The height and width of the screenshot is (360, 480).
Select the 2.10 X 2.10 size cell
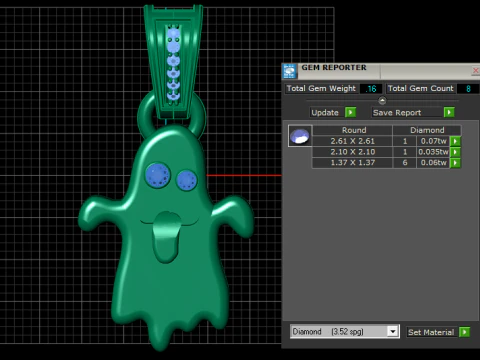[x=352, y=152]
